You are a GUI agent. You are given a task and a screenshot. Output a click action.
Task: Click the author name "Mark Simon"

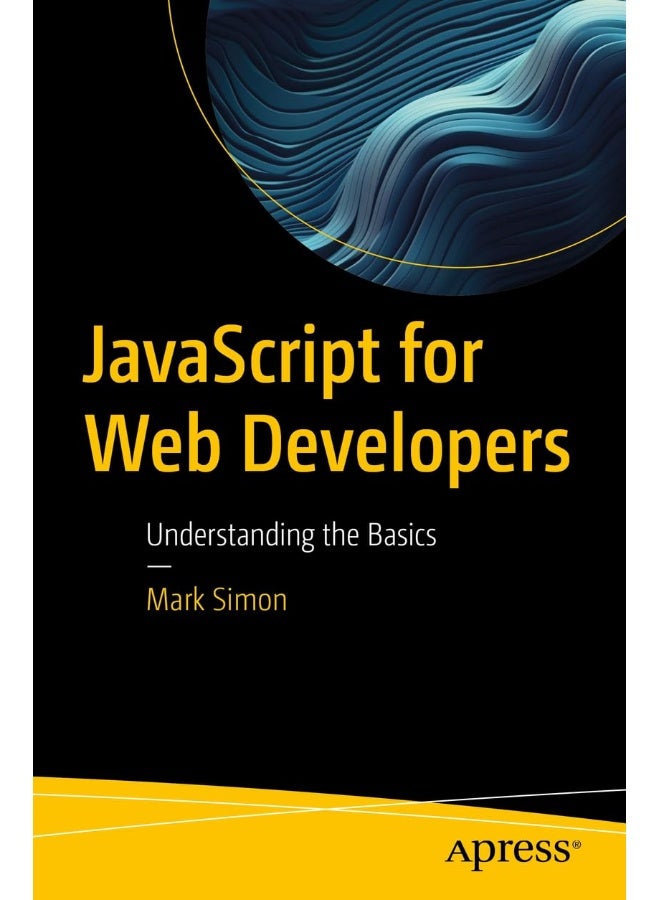pyautogui.click(x=217, y=600)
